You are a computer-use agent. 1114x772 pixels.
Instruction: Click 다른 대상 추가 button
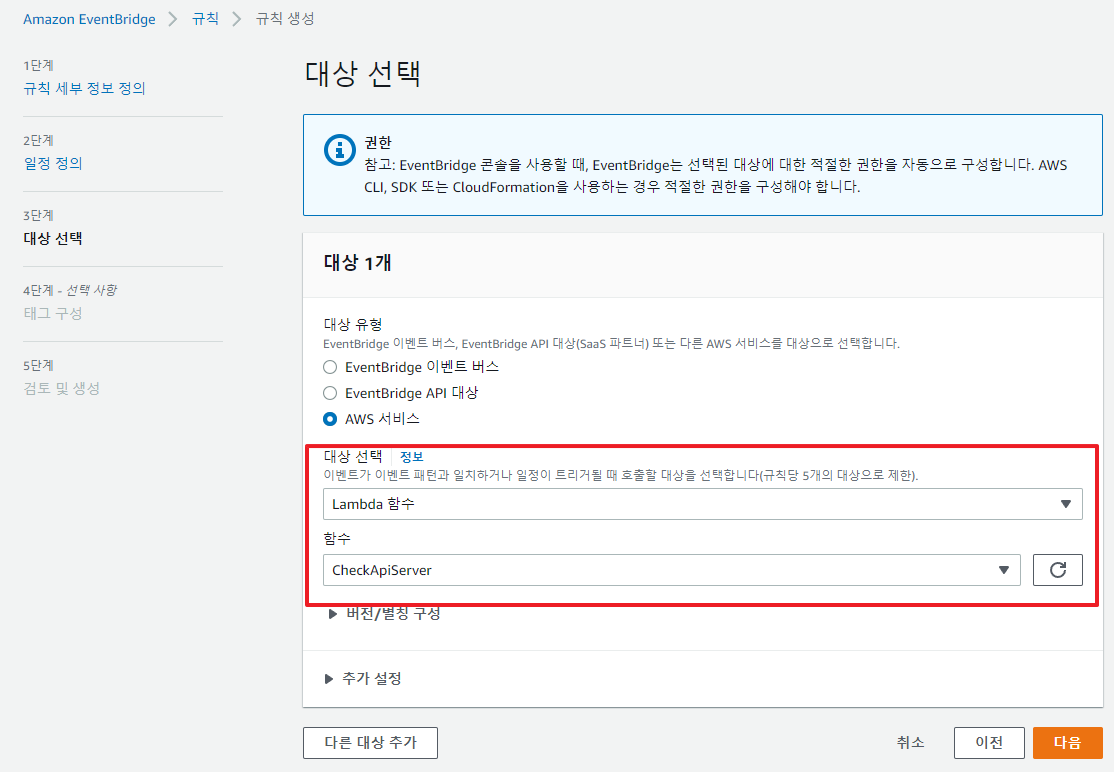[x=370, y=743]
